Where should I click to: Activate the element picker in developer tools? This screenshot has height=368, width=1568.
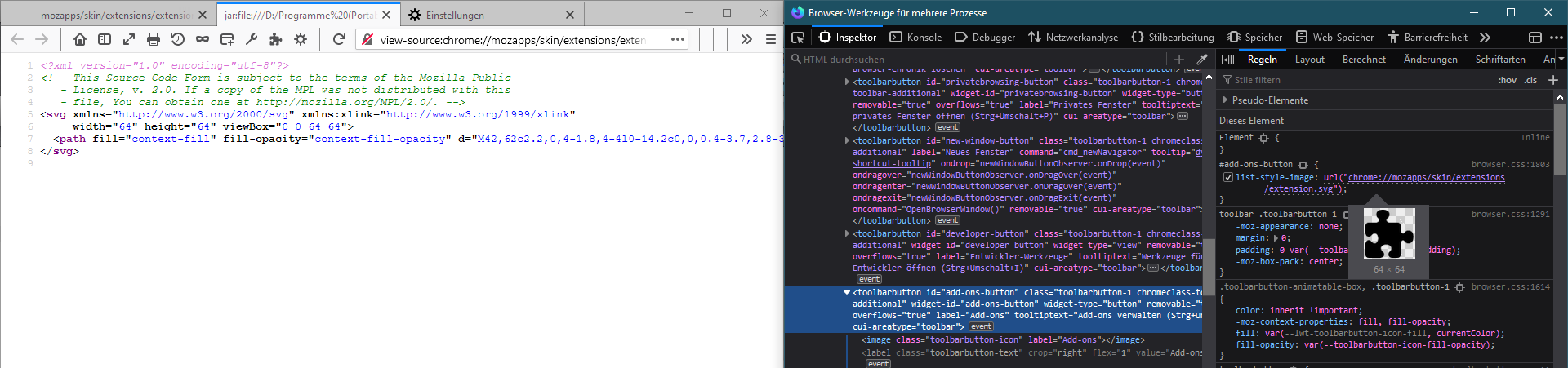click(x=798, y=38)
